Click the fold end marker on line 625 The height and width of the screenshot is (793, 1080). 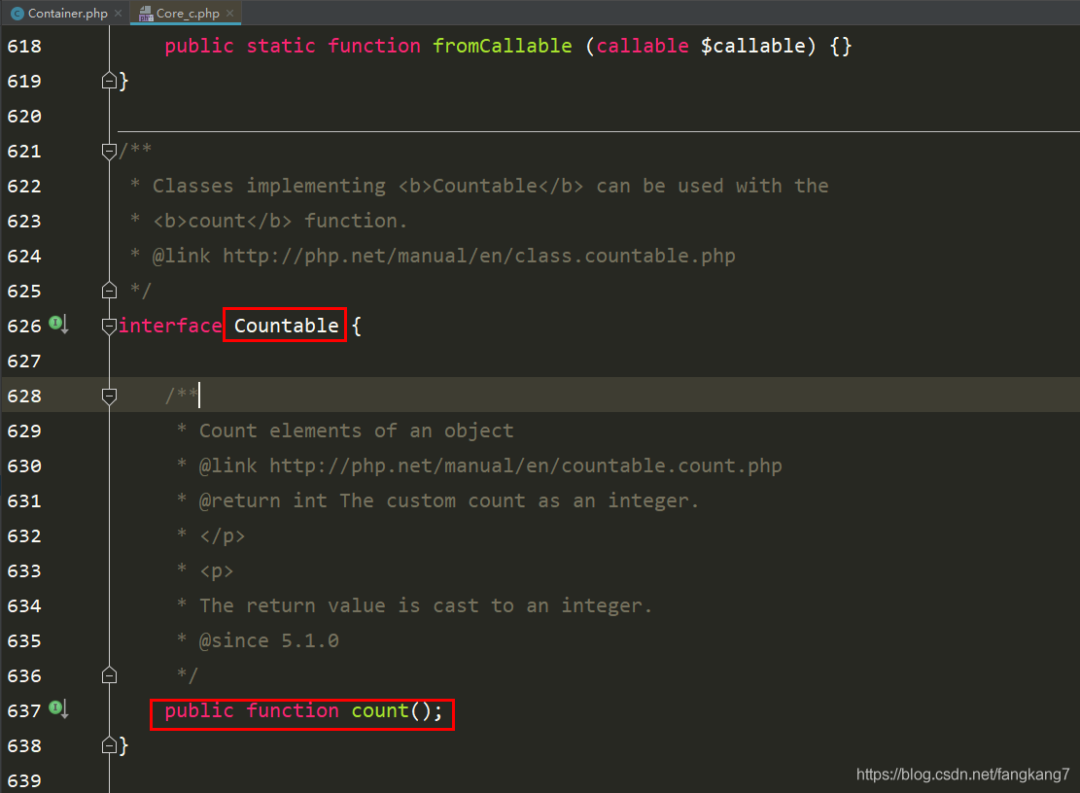tap(109, 290)
